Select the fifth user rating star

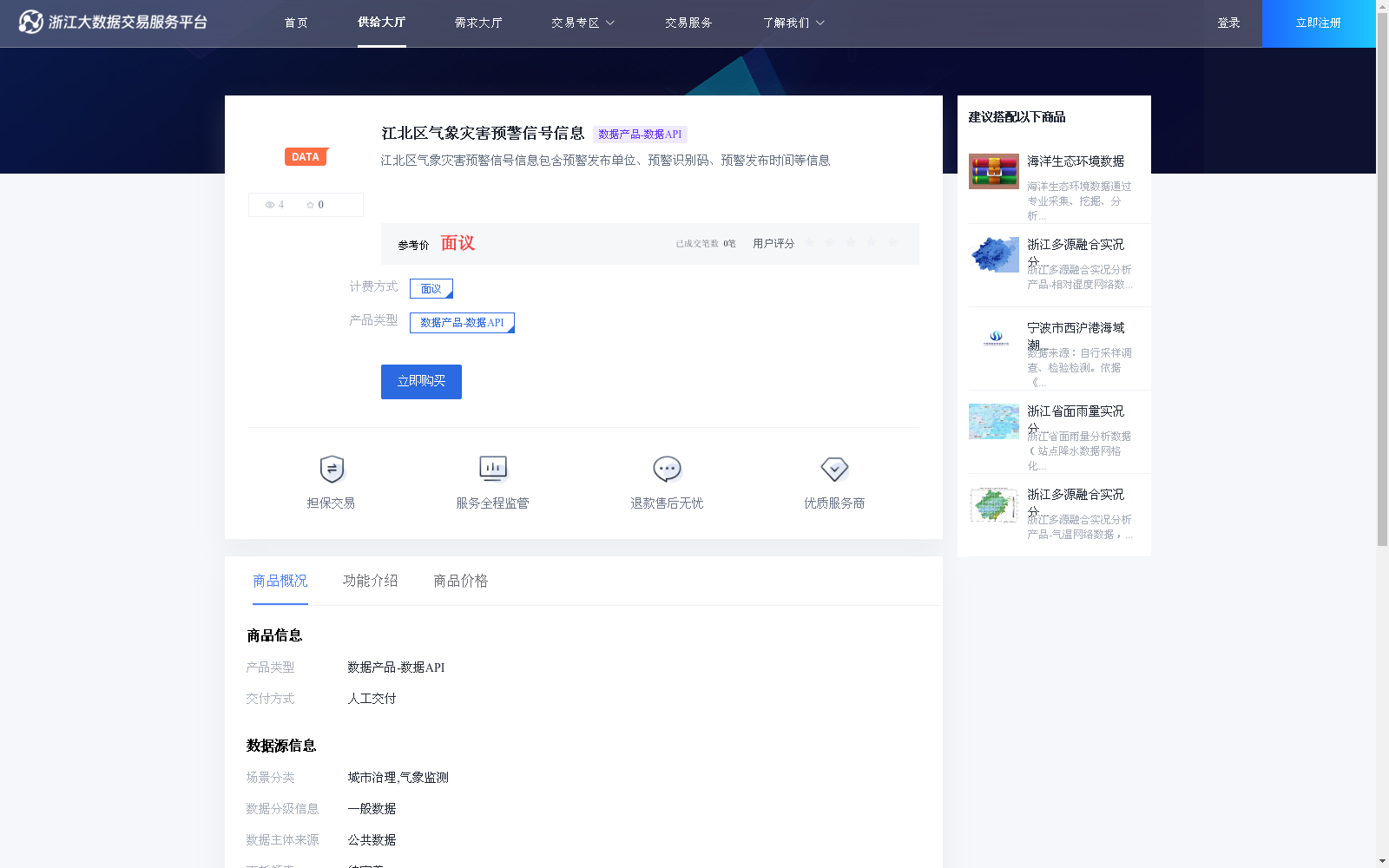[x=892, y=243]
